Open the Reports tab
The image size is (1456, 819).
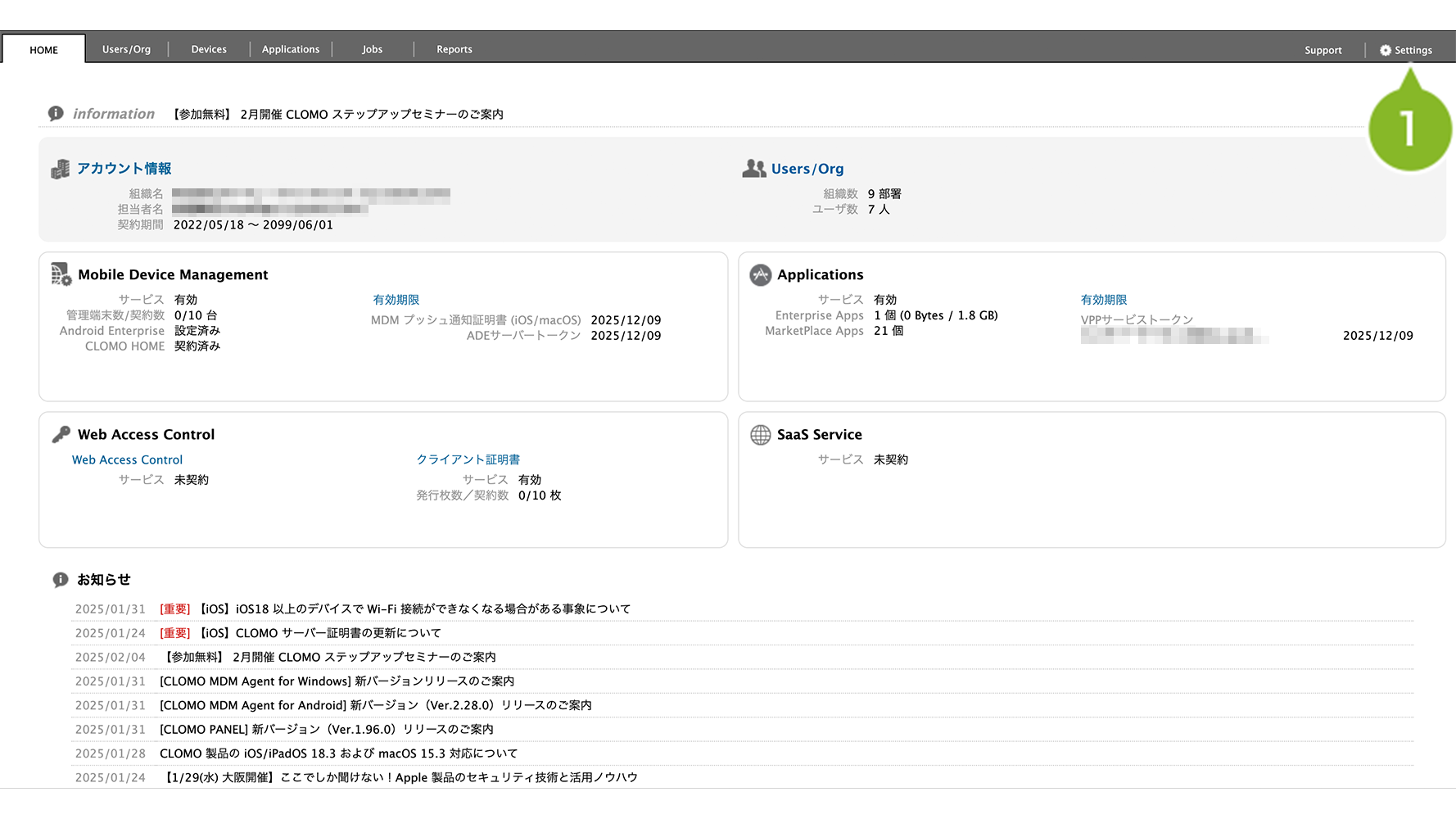pyautogui.click(x=454, y=49)
